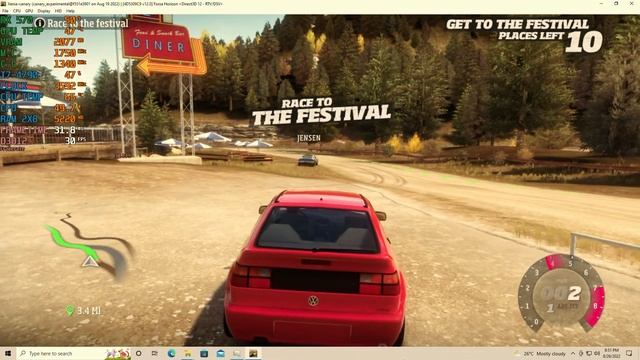Click the GET TO THE FESTIVAL heading
Screen dimensions: 640x360
point(517,24)
